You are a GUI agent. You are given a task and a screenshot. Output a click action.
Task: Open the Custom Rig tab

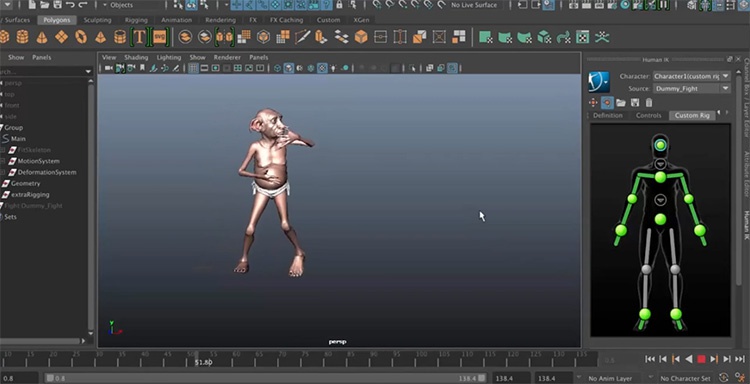[692, 115]
